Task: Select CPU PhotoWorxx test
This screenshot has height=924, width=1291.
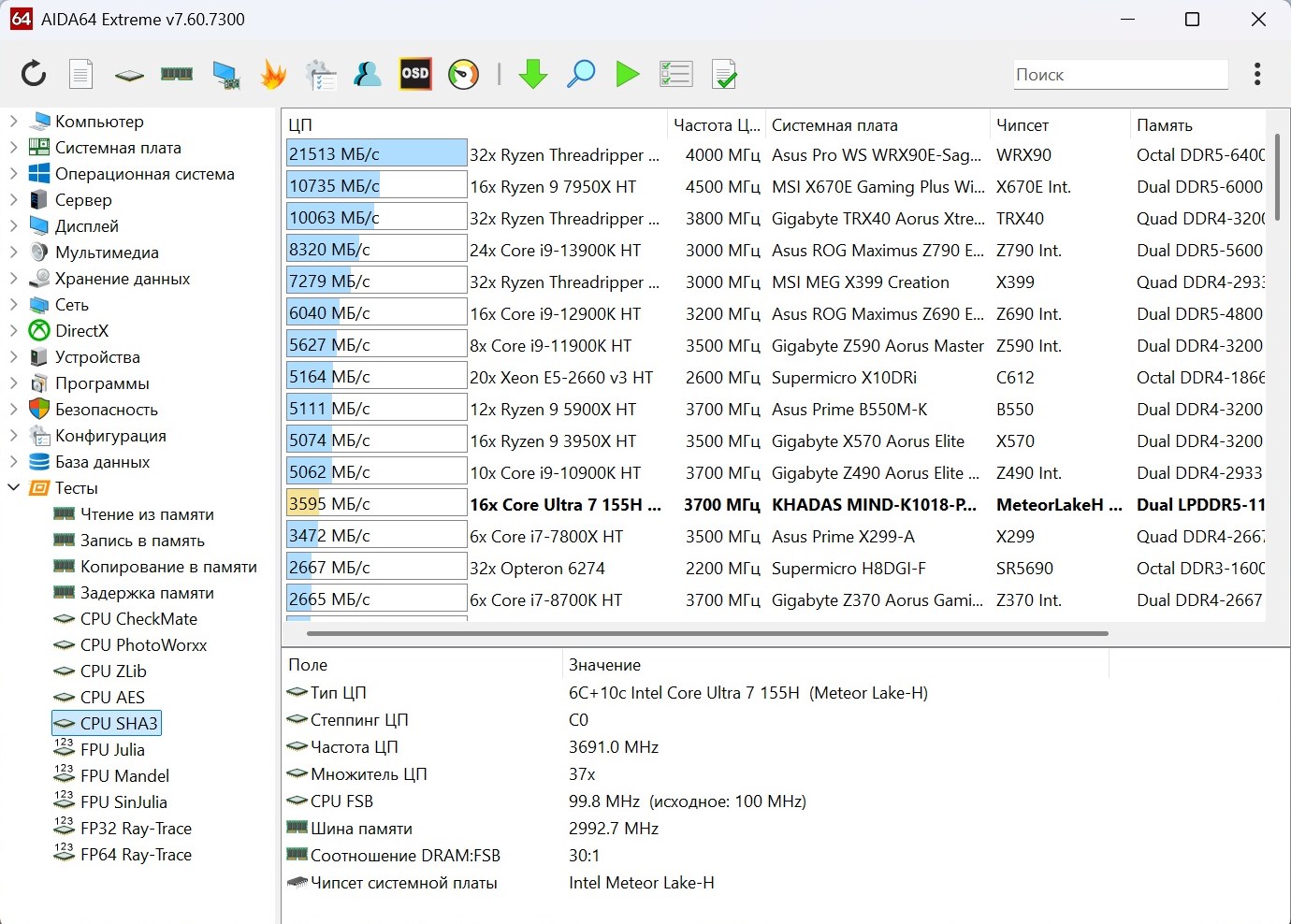Action: pyautogui.click(x=143, y=645)
